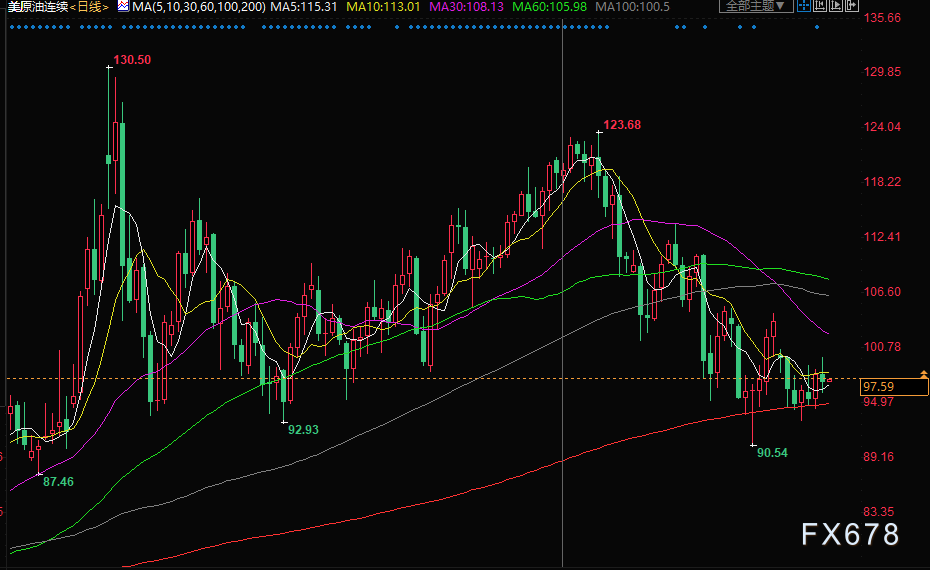
Task: Click the 130.50 high price marker
Action: click(x=132, y=60)
